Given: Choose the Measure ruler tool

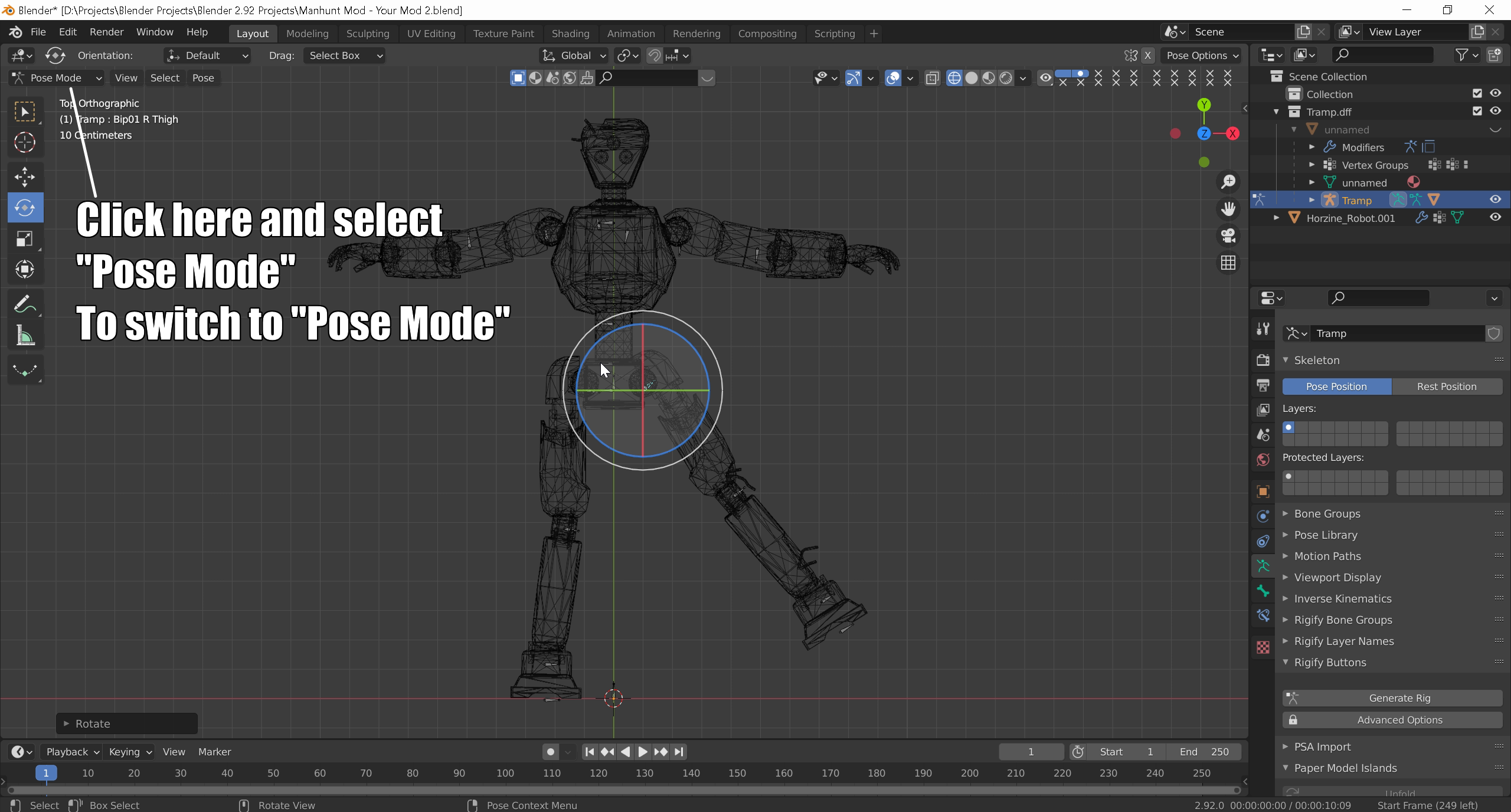Looking at the screenshot, I should pos(25,336).
